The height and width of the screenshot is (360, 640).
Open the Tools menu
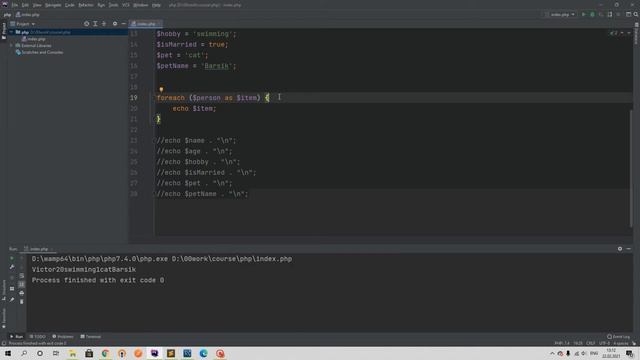click(113, 5)
